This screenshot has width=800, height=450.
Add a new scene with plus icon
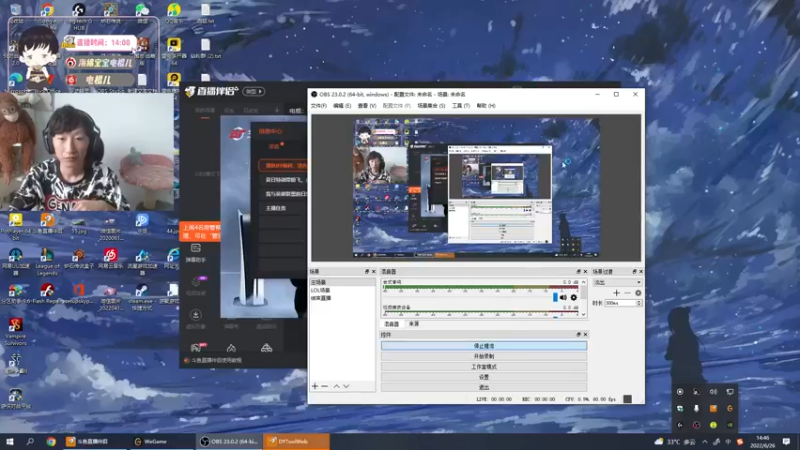coord(315,386)
